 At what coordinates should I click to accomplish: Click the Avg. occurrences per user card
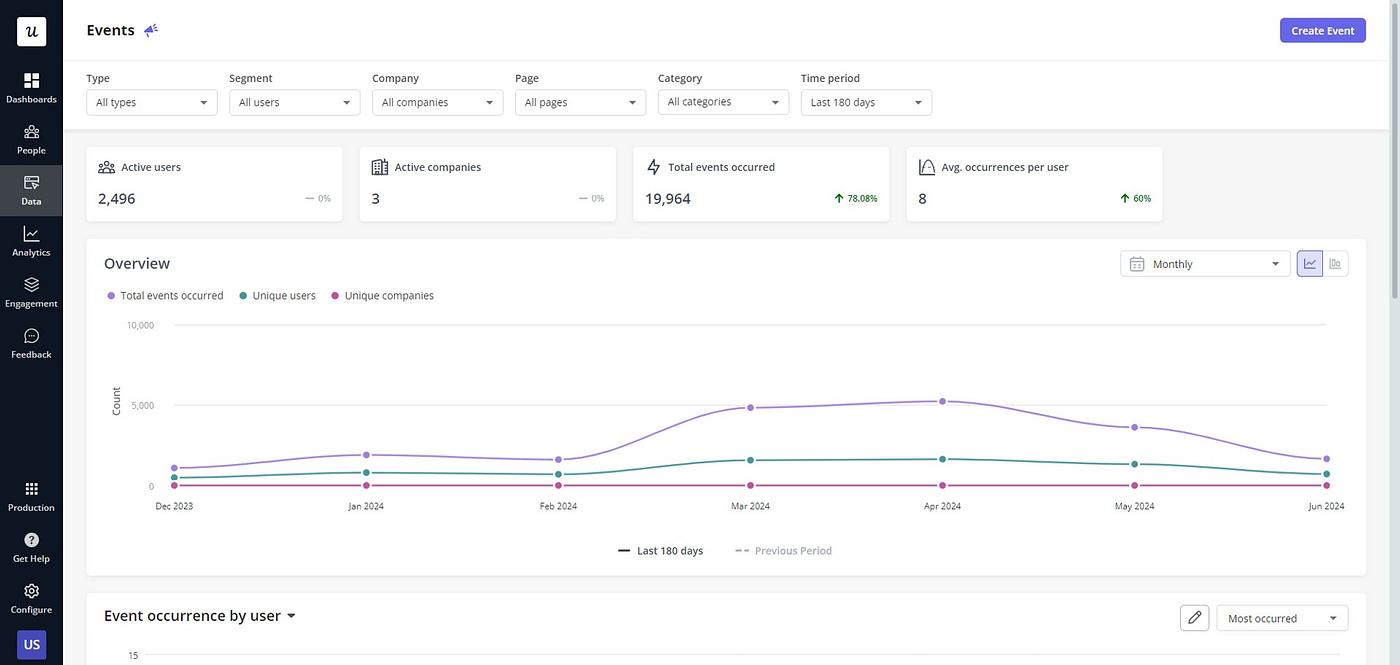click(x=1034, y=184)
